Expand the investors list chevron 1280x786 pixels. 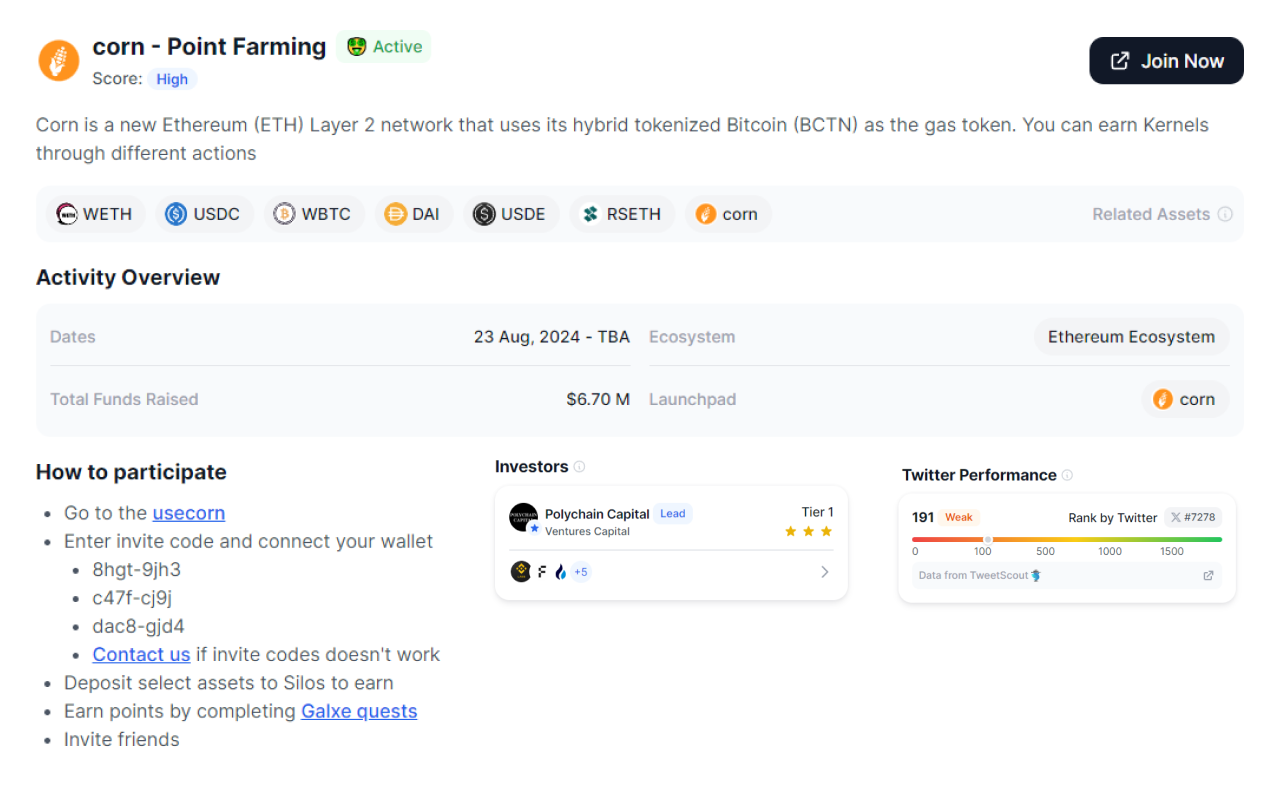pos(824,572)
